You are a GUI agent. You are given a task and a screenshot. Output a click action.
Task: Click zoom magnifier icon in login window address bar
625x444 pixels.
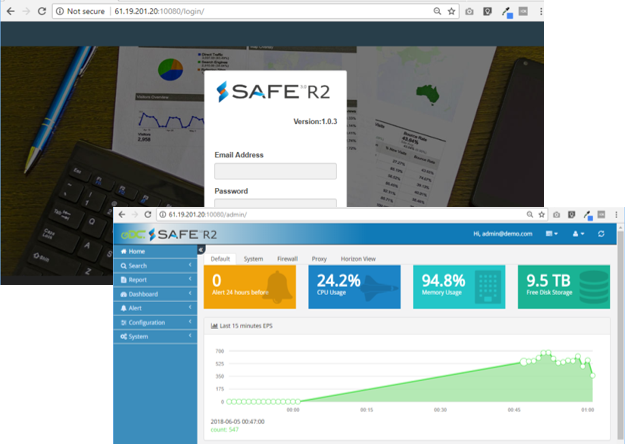(x=437, y=11)
